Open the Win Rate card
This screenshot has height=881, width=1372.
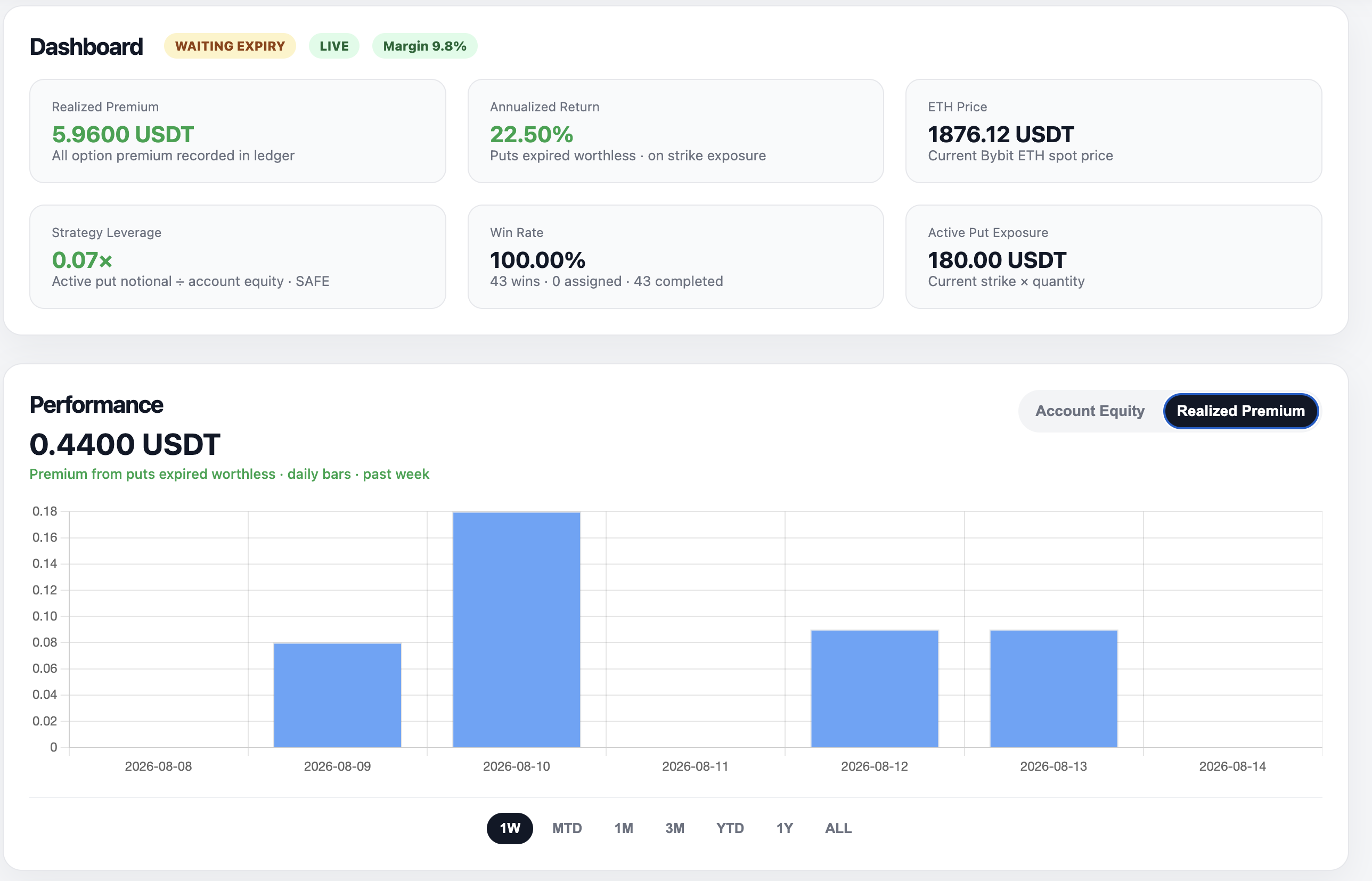675,257
